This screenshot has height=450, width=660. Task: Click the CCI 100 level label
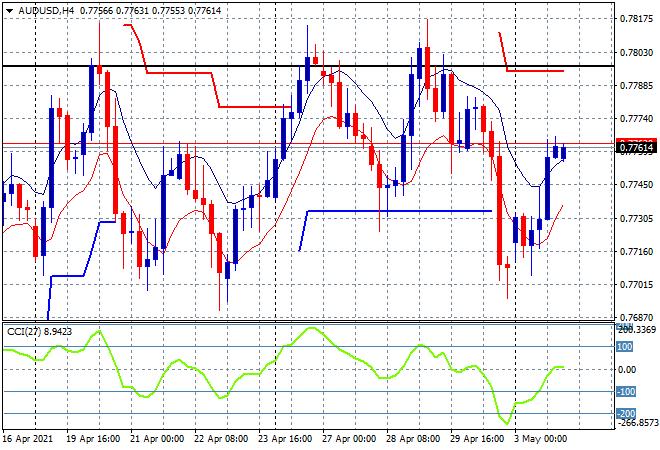[625, 347]
